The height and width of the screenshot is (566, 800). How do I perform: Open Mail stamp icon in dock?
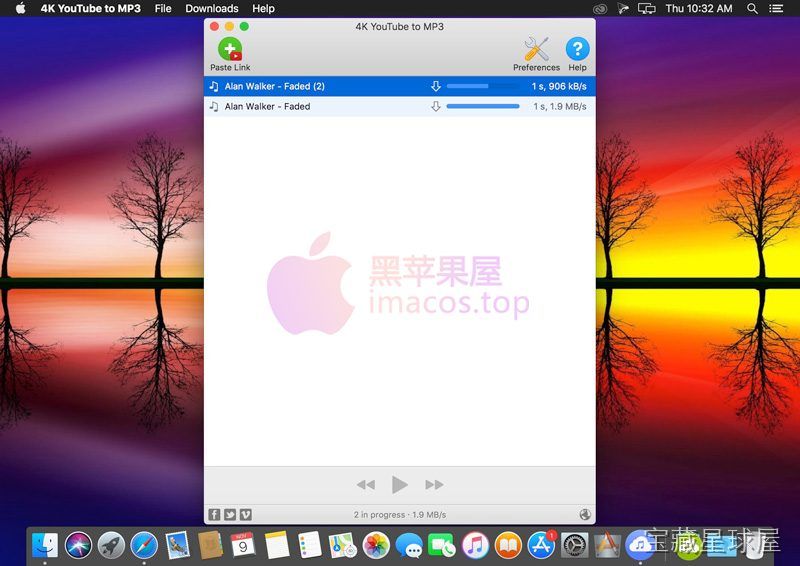point(177,545)
